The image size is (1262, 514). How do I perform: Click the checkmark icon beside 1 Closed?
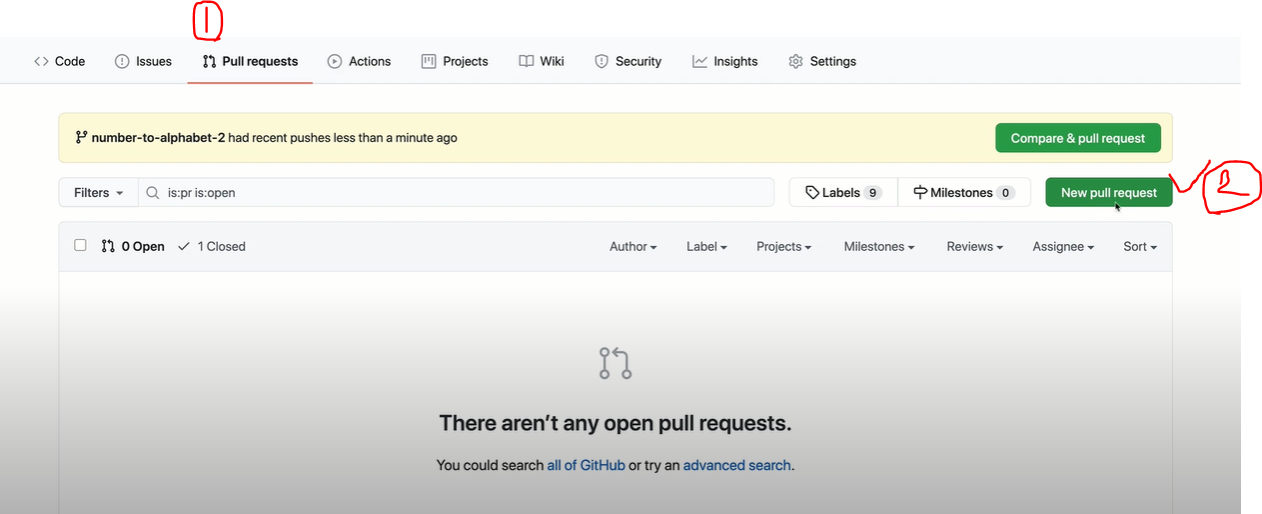[184, 246]
